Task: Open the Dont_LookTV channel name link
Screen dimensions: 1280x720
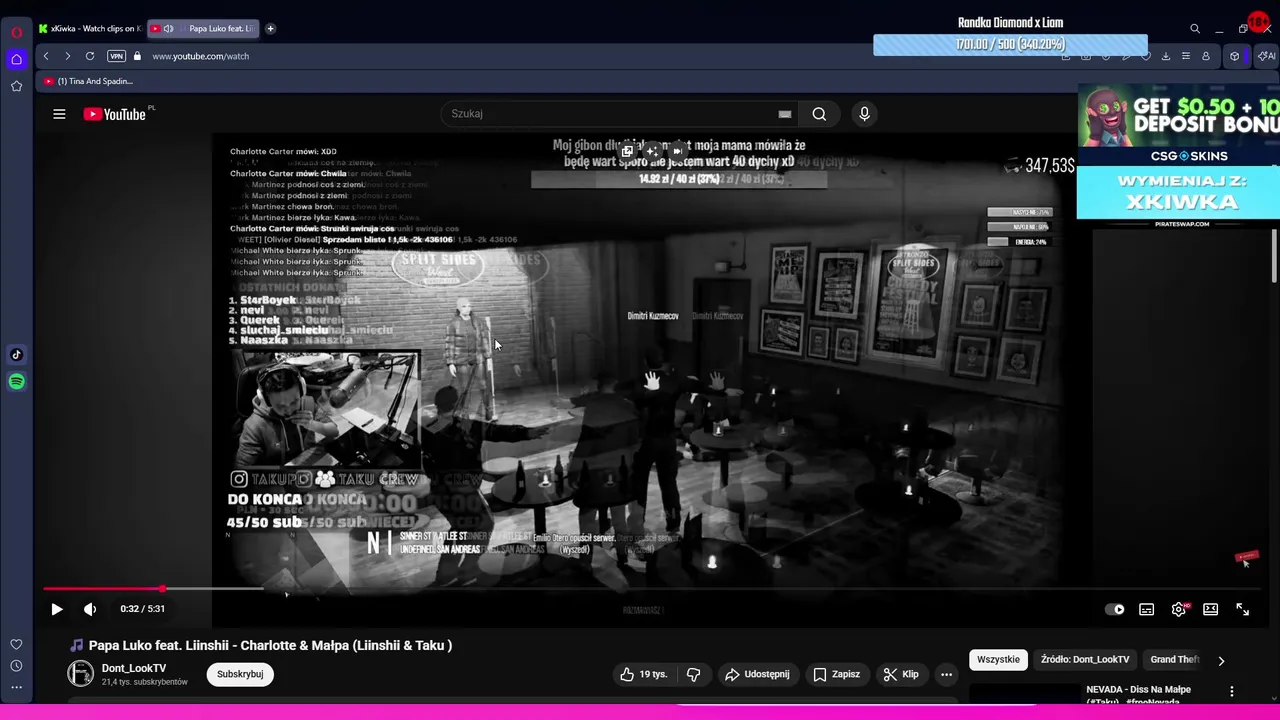Action: [x=134, y=668]
